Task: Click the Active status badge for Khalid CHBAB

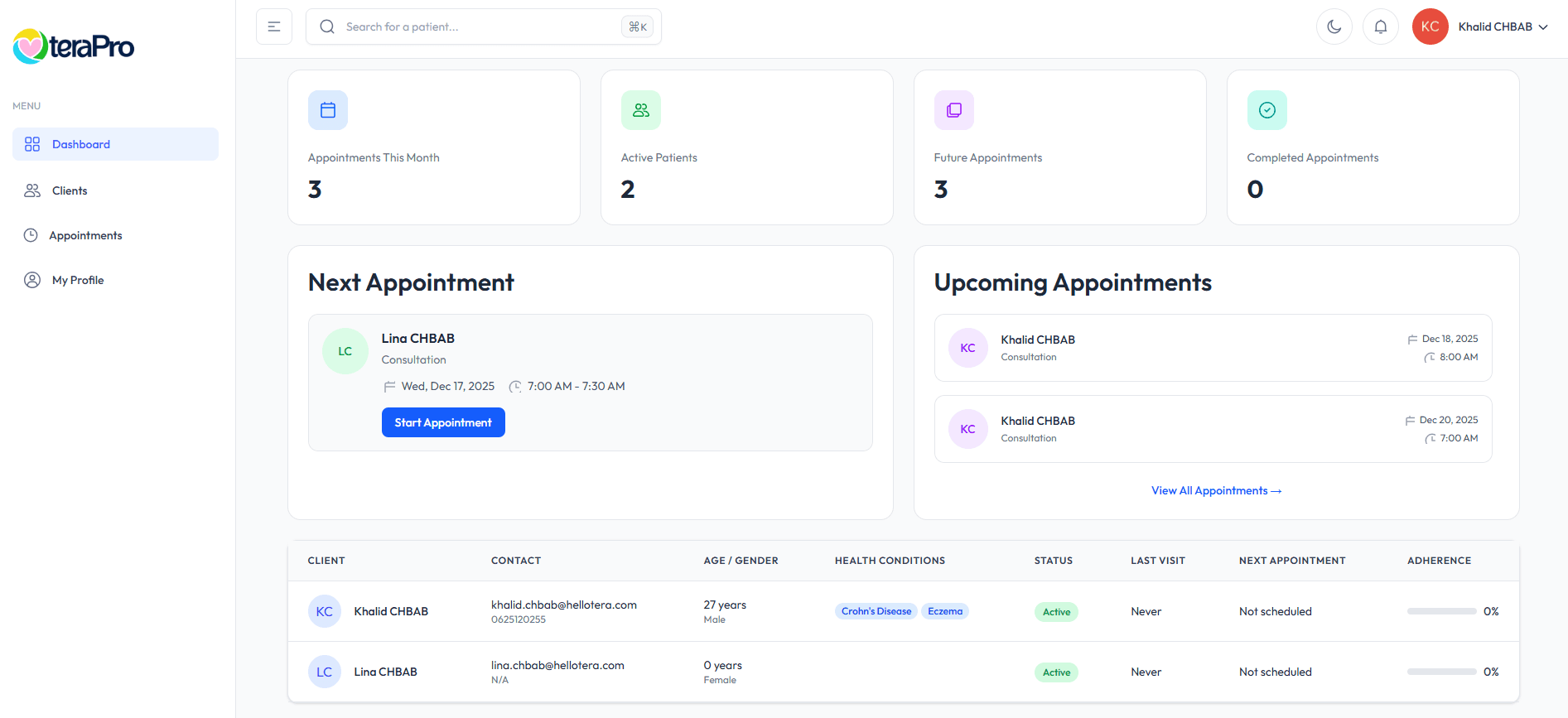Action: point(1056,612)
